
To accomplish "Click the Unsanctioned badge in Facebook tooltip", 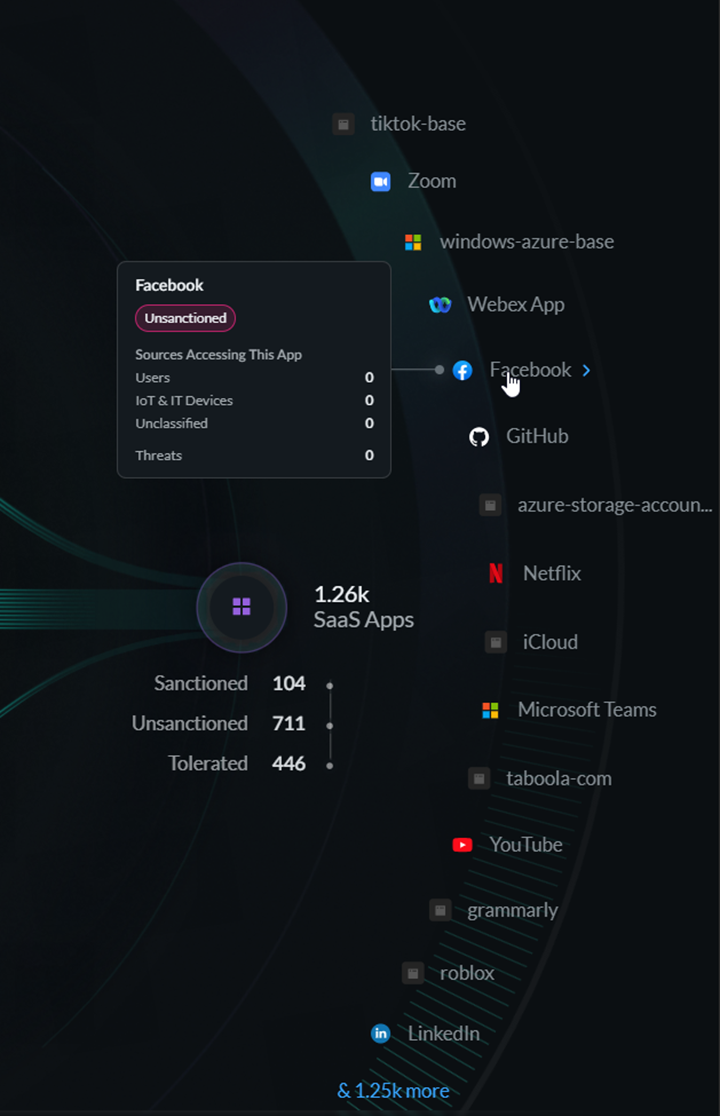I will pos(185,318).
